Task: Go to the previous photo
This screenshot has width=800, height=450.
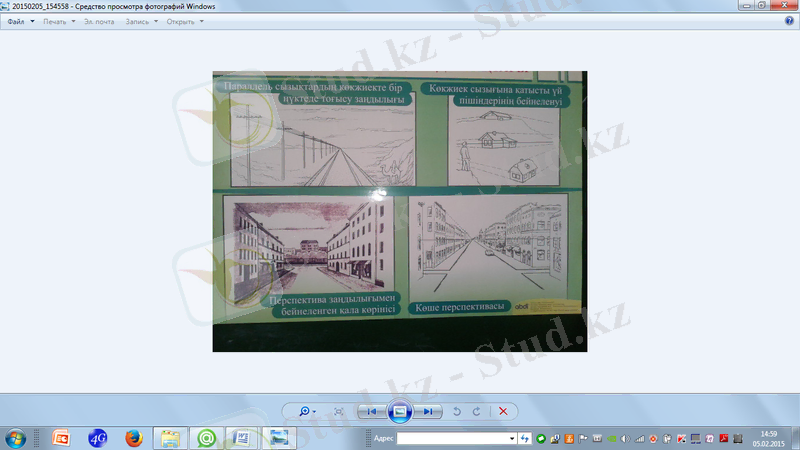Action: (x=371, y=411)
